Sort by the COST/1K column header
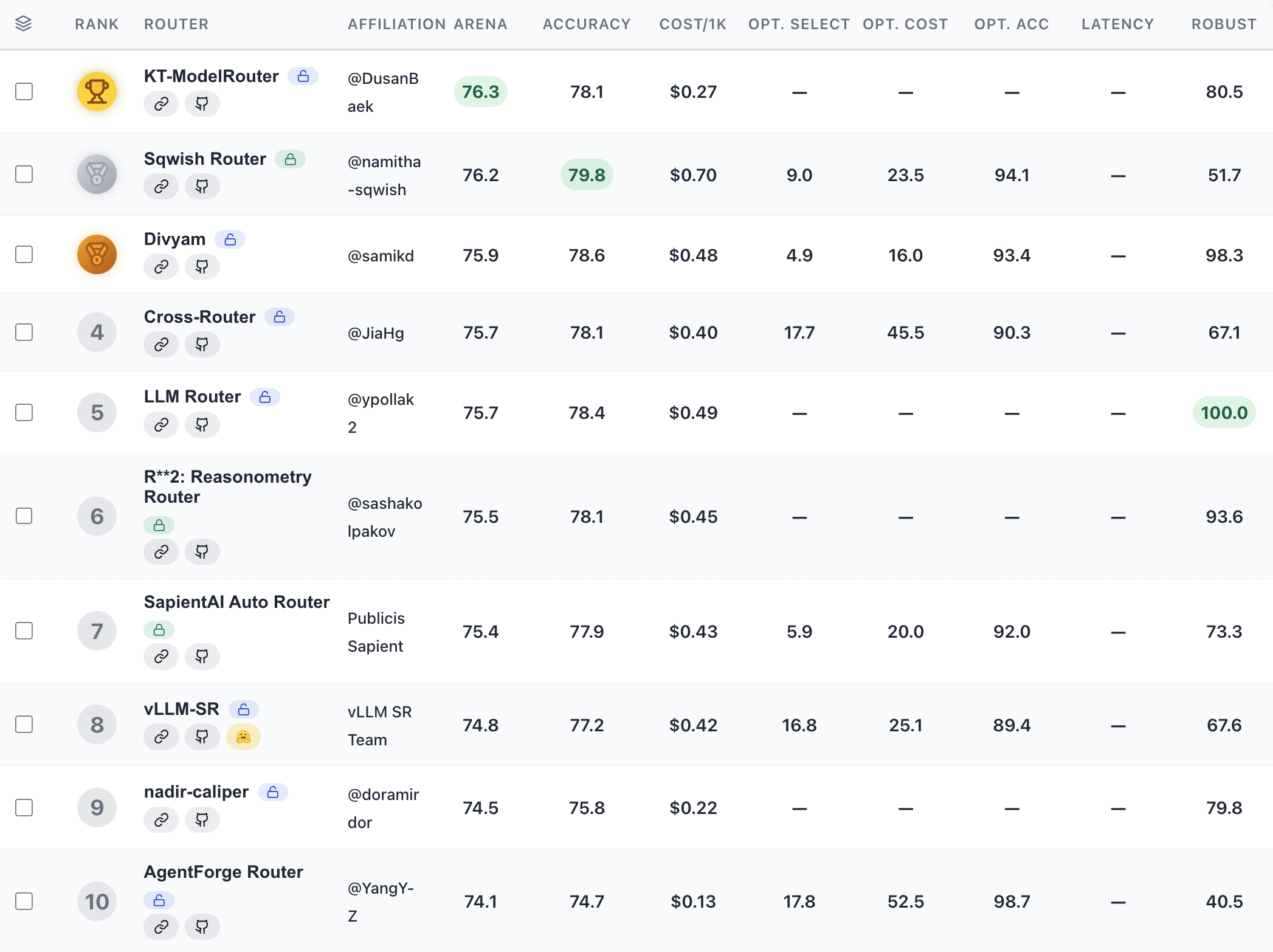The image size is (1273, 952). (x=693, y=24)
